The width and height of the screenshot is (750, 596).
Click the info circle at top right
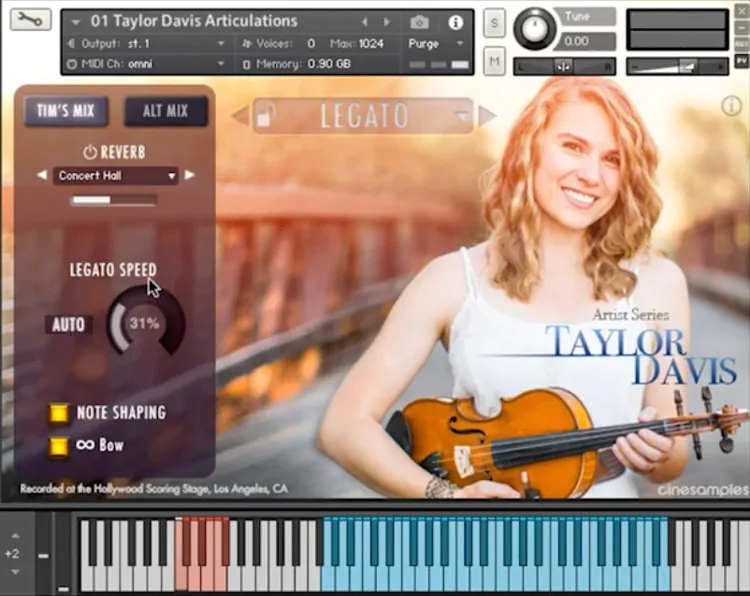[731, 106]
